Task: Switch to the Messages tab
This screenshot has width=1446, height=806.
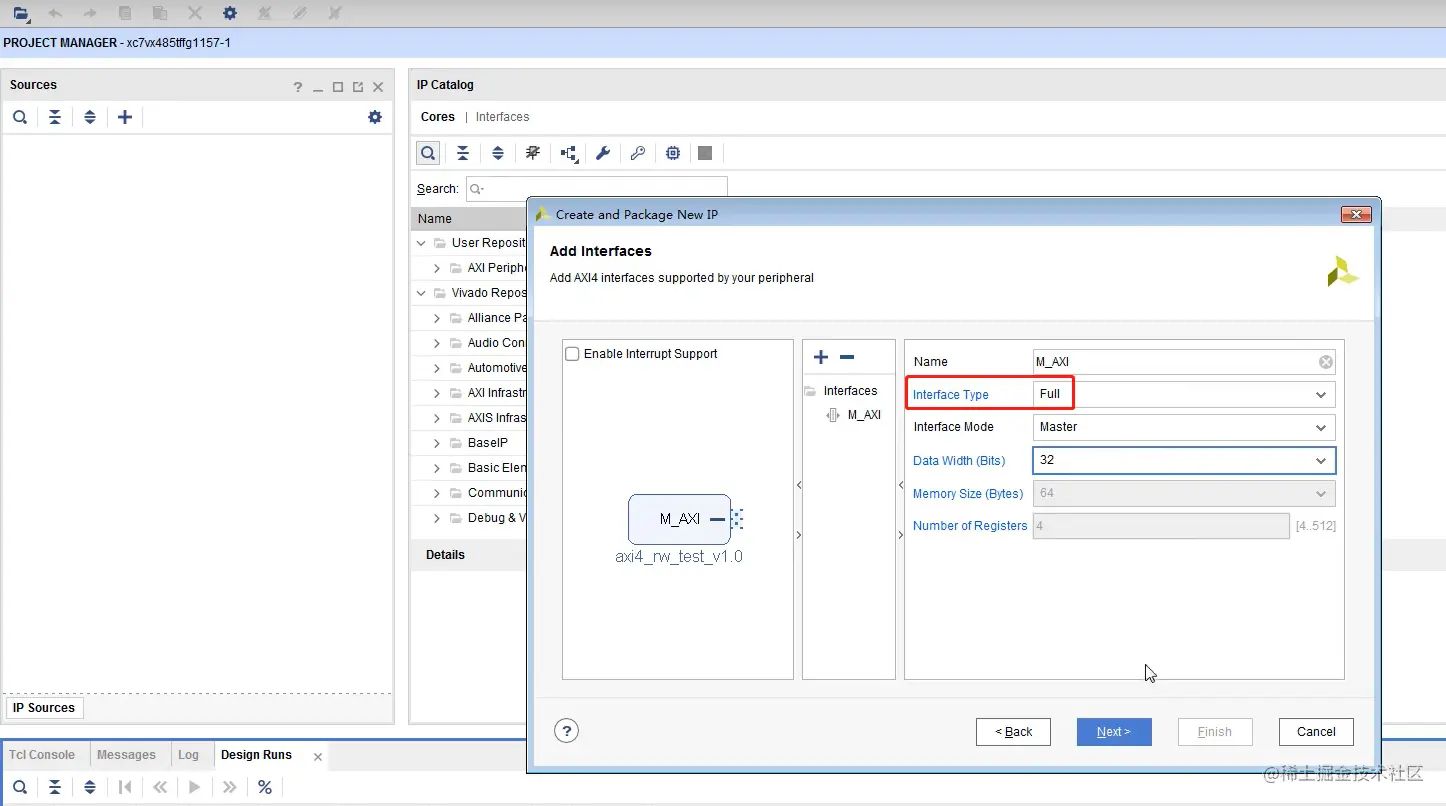Action: pyautogui.click(x=126, y=755)
